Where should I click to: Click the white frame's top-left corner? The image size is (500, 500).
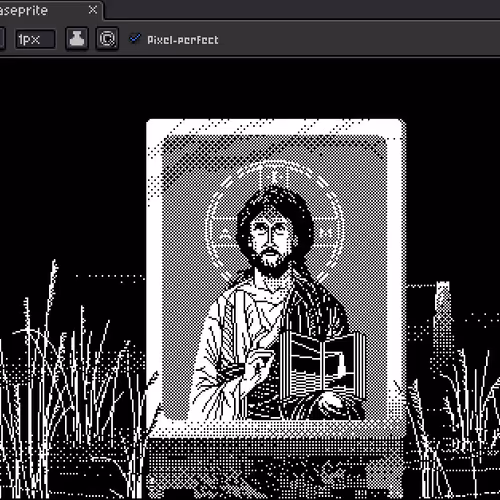click(154, 127)
